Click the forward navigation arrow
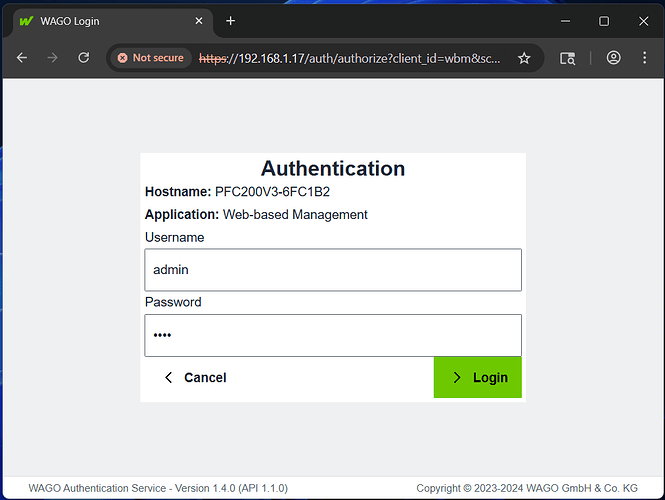Viewport: 665px width, 500px height. coord(52,58)
